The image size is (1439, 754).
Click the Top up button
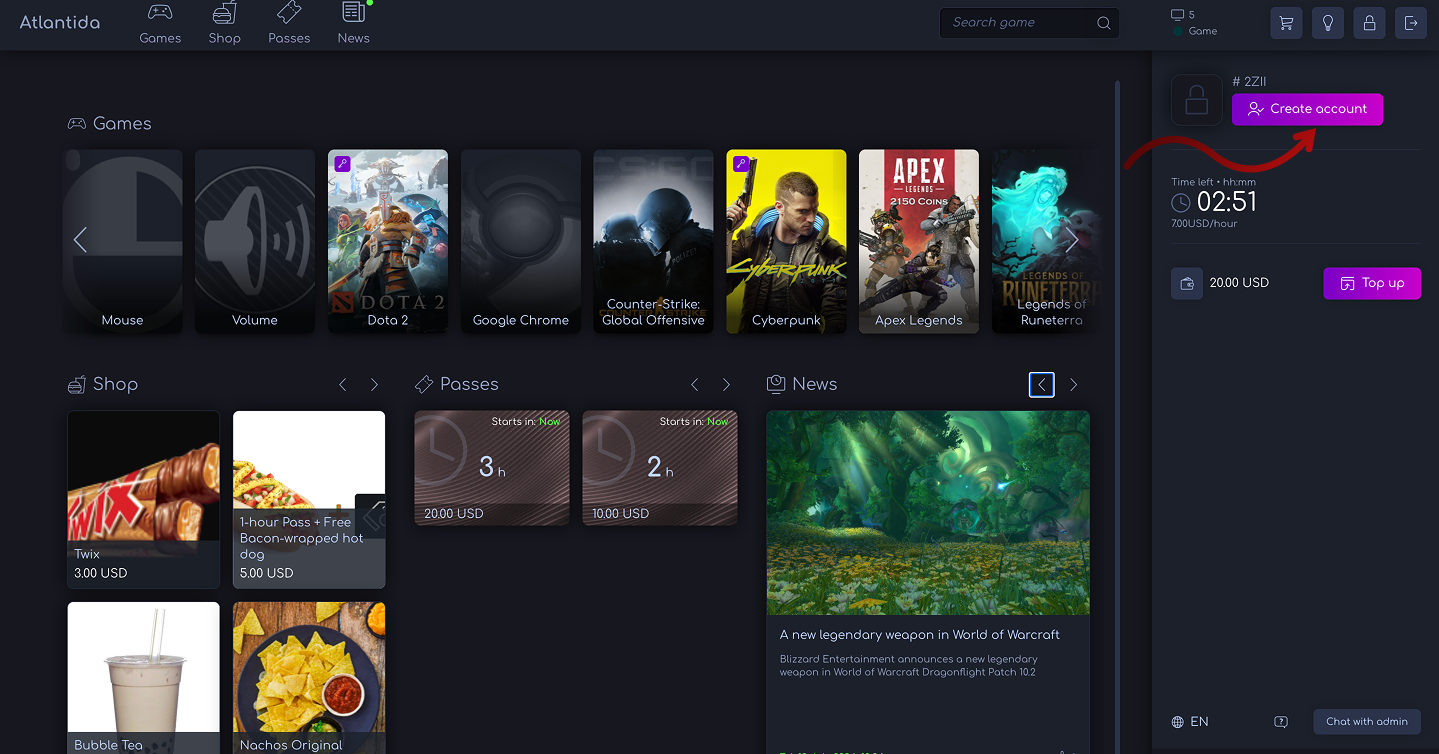(x=1372, y=283)
